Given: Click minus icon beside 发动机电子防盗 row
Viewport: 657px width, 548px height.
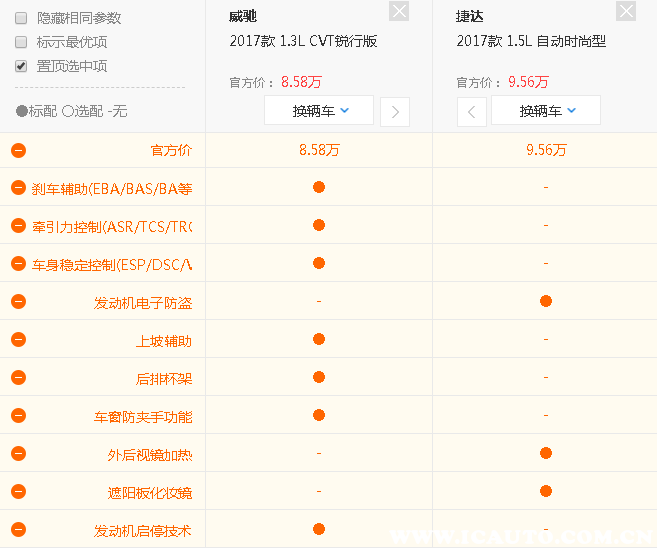Looking at the screenshot, I should point(18,302).
